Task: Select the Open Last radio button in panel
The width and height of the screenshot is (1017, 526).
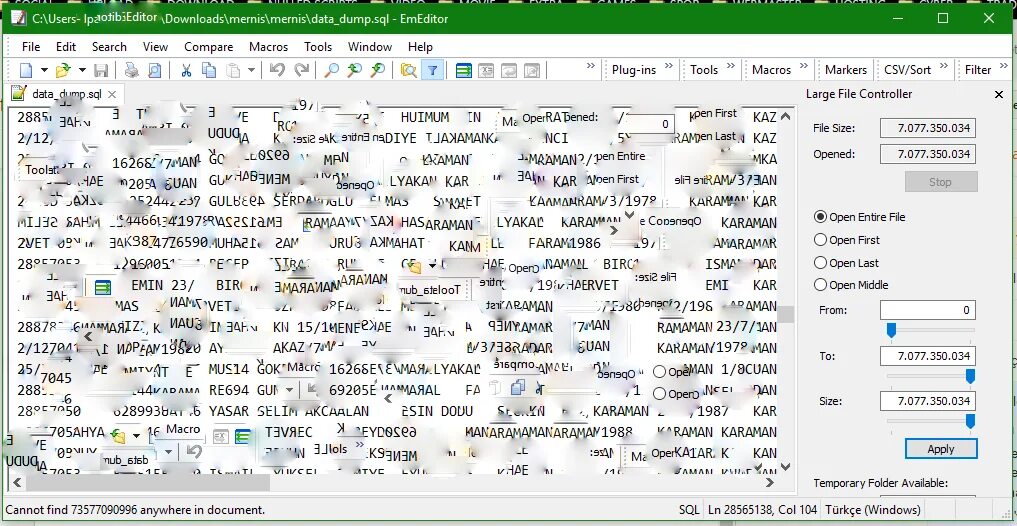Action: (820, 263)
